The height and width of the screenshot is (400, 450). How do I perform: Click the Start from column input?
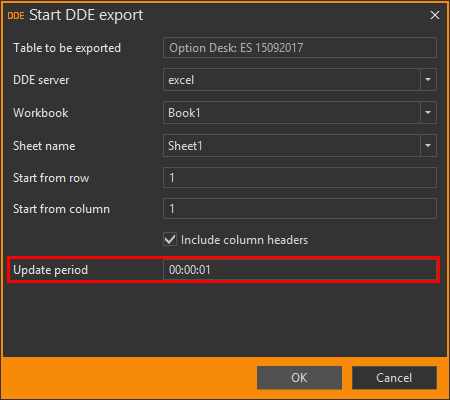(x=300, y=209)
